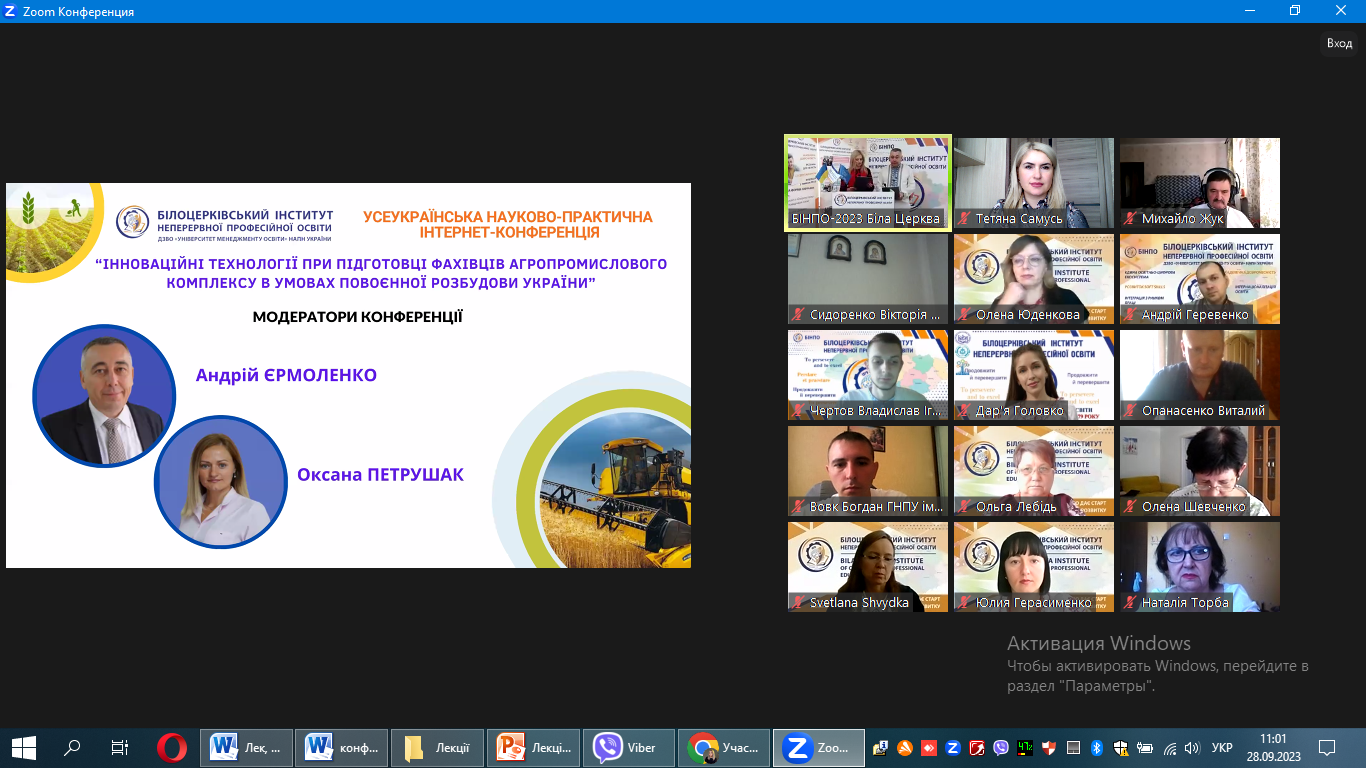1366x768 pixels.
Task: Open the Windows notification center icon
Action: (x=1327, y=747)
